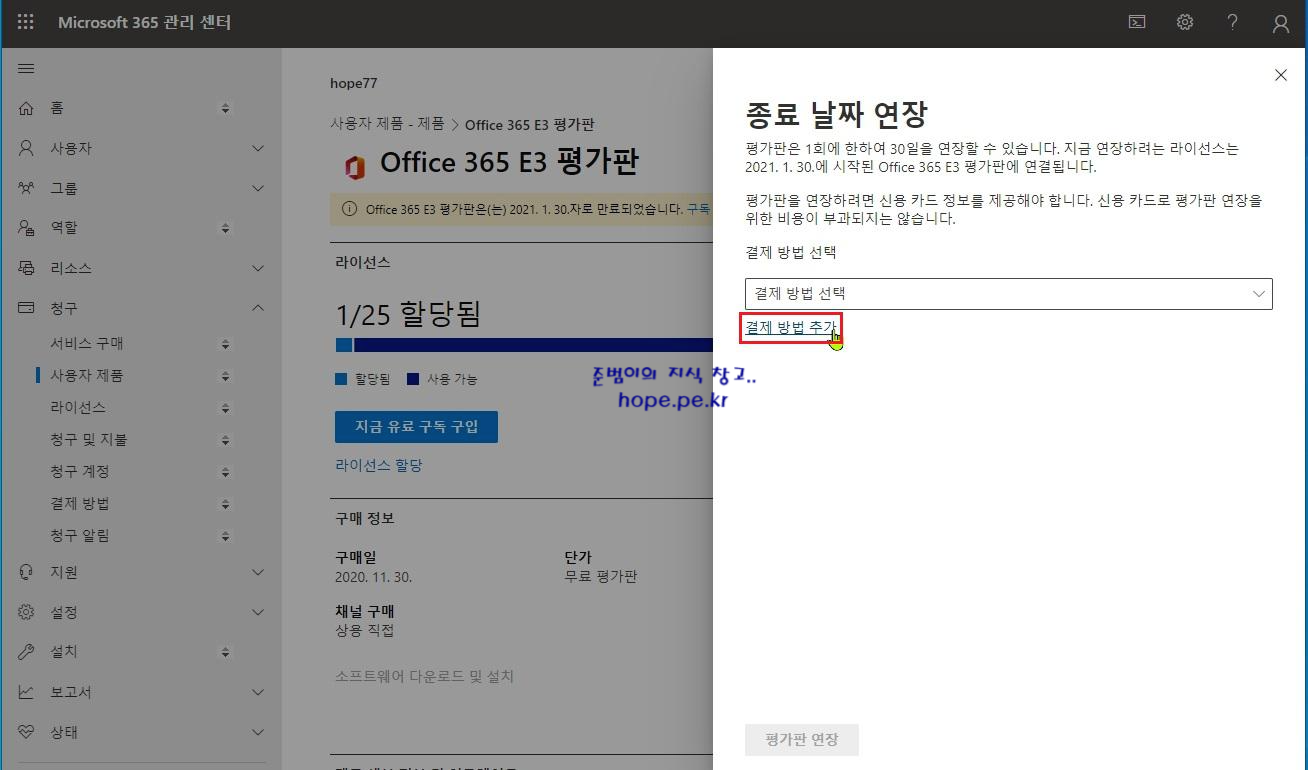Click the 사용자 제품 - 제품 breadcrumb

tap(388, 125)
